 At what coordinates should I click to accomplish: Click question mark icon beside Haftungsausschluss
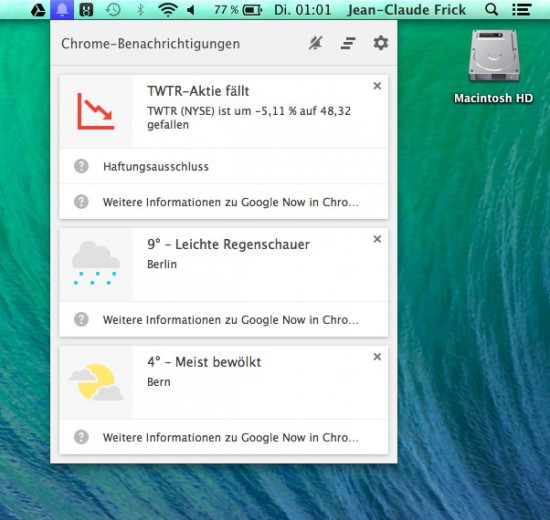pos(81,166)
